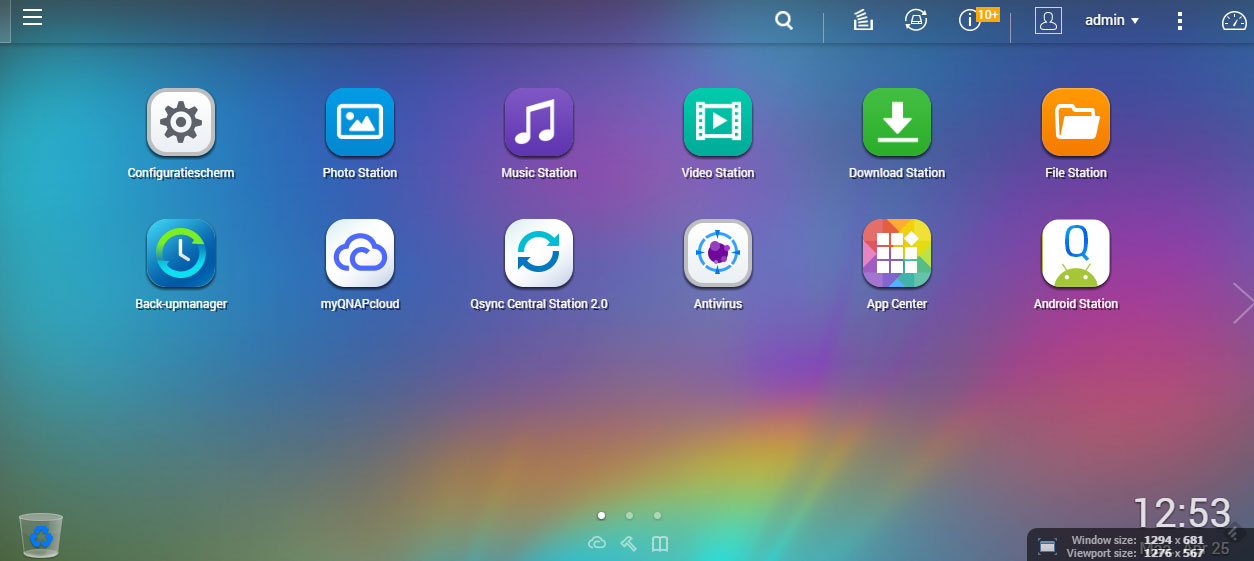The width and height of the screenshot is (1254, 561).
Task: Click the bottom utility tool icon
Action: [628, 543]
